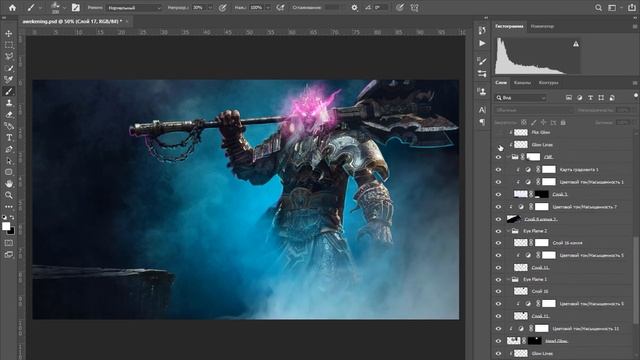This screenshot has height=360, width=640.
Task: Switch to the Каналы tab
Action: pos(522,83)
